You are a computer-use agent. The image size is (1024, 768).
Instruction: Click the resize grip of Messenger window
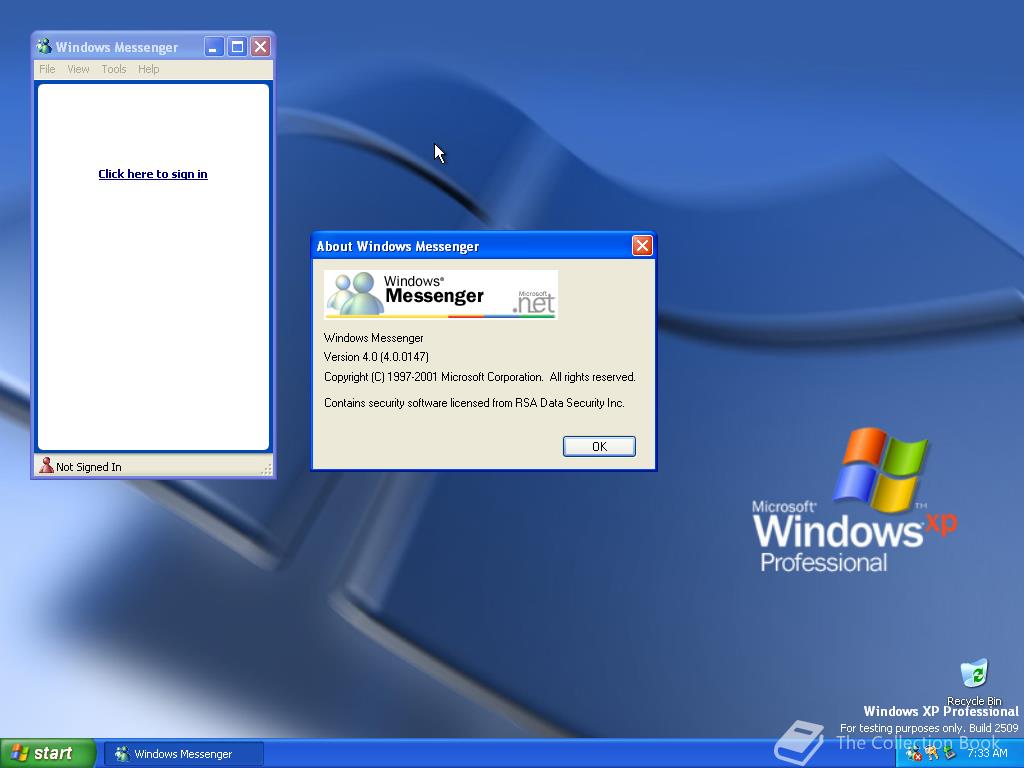point(266,468)
